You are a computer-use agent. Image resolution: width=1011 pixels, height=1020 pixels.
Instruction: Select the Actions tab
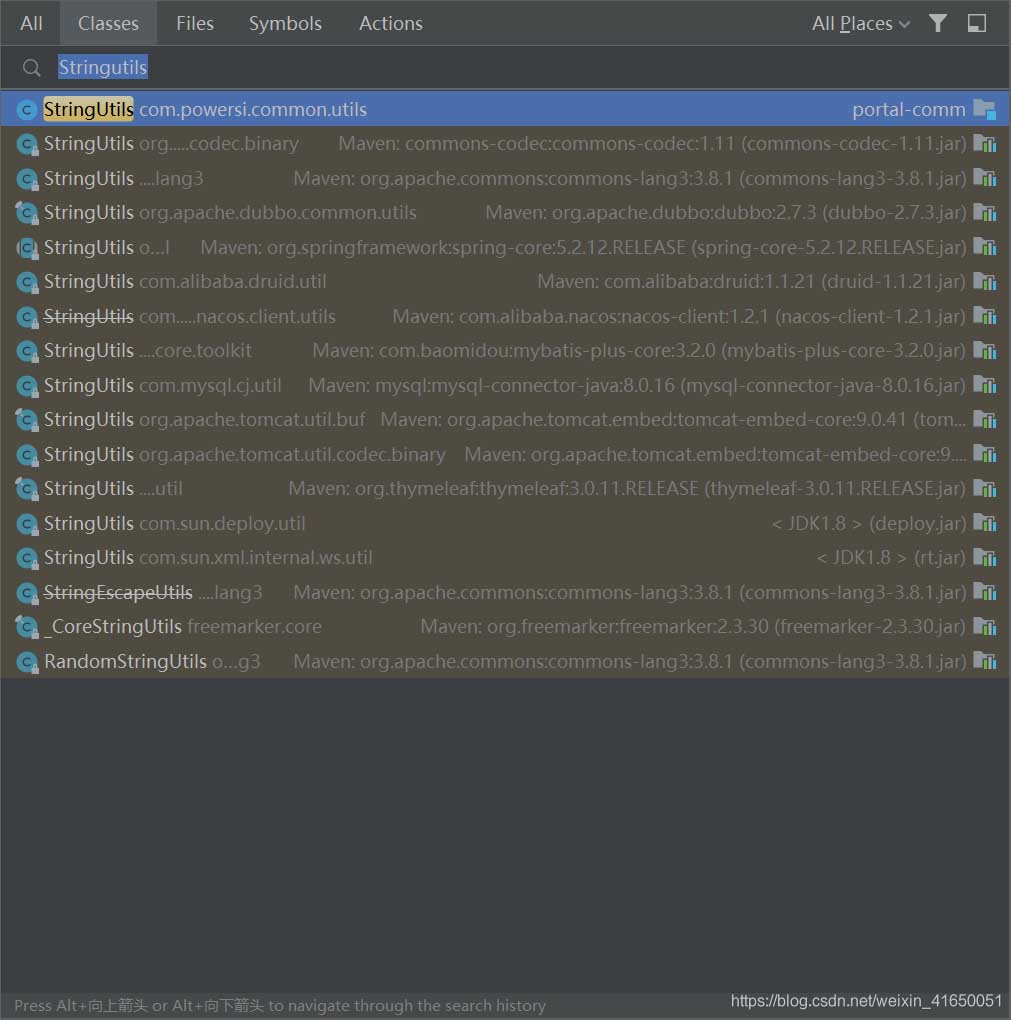point(391,23)
